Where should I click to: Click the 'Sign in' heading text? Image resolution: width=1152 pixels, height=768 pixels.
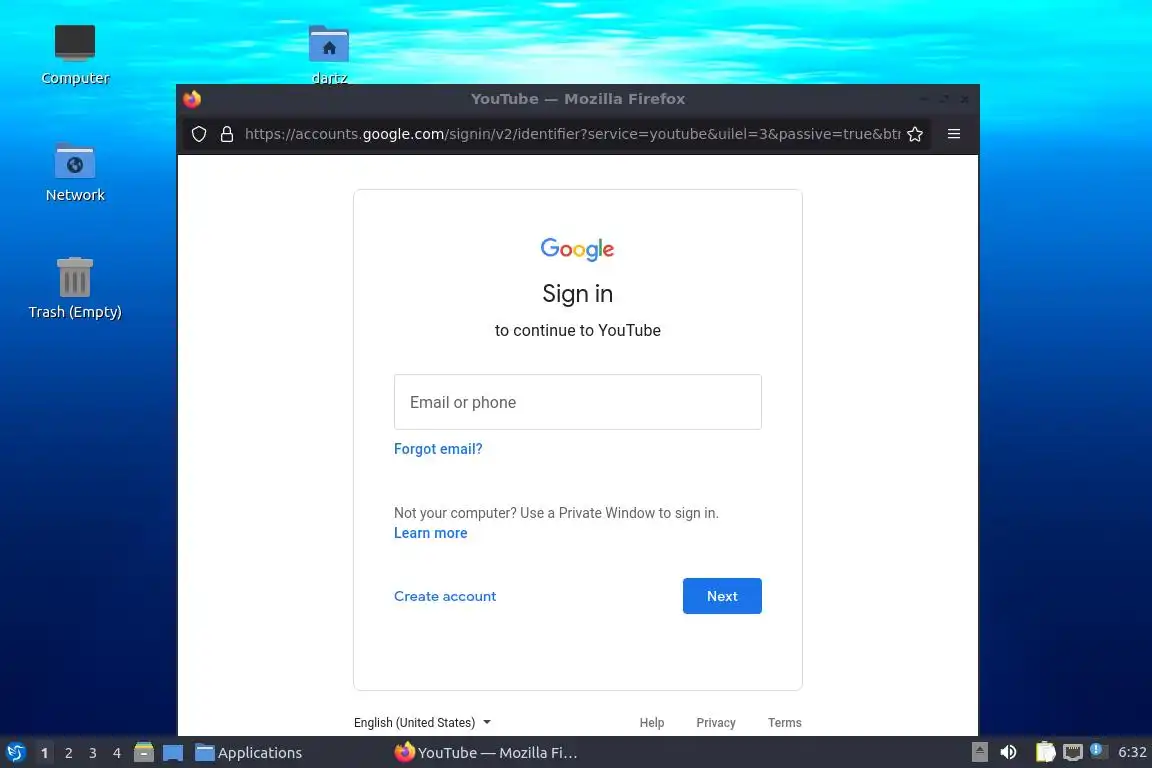[x=577, y=294]
